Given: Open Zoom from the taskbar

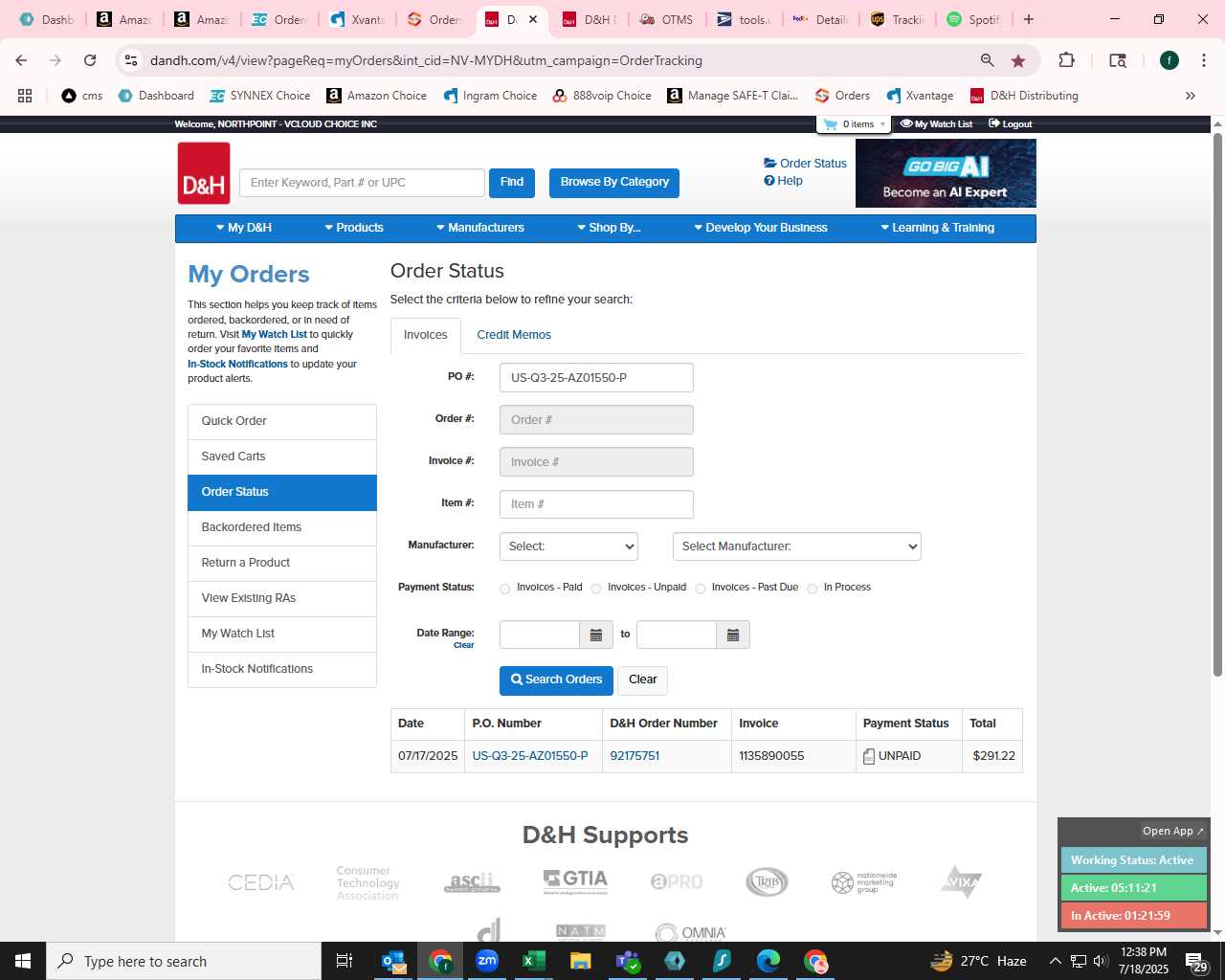Looking at the screenshot, I should (487, 961).
